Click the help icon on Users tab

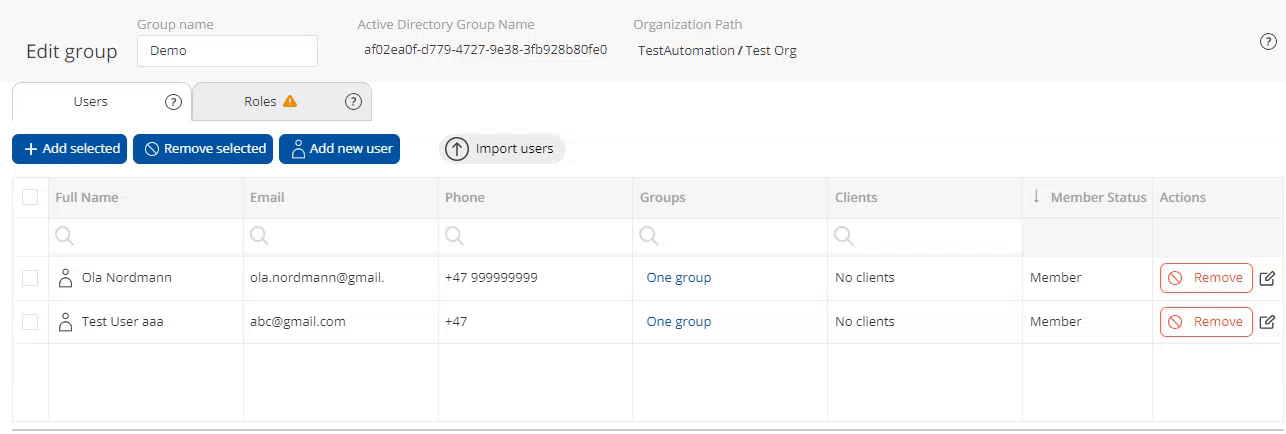[x=173, y=102]
